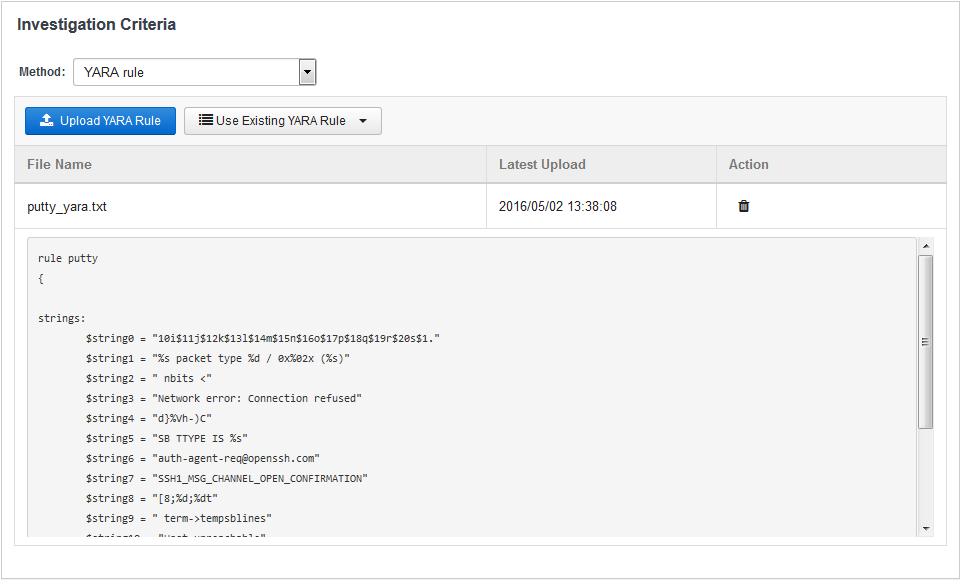Screen dimensions: 961x580
Task: Click the upload icon on Upload YARA Rule
Action: [46, 121]
